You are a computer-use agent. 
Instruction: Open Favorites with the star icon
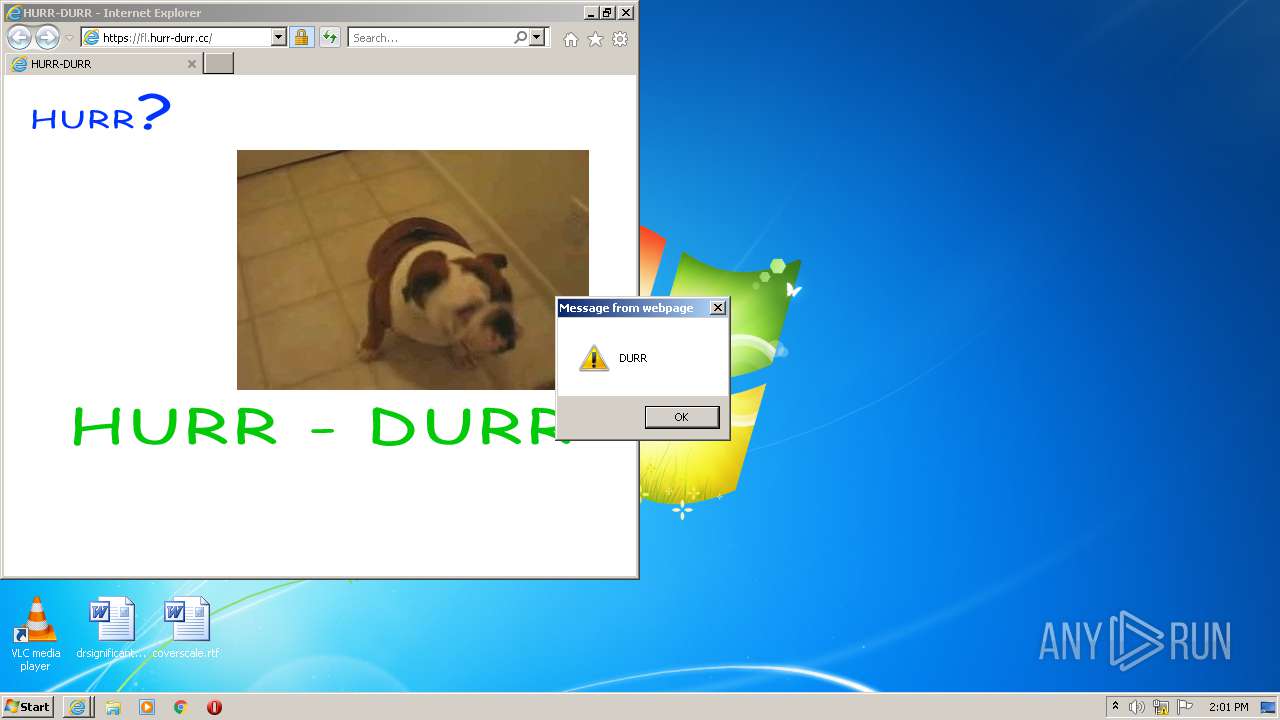click(x=595, y=39)
